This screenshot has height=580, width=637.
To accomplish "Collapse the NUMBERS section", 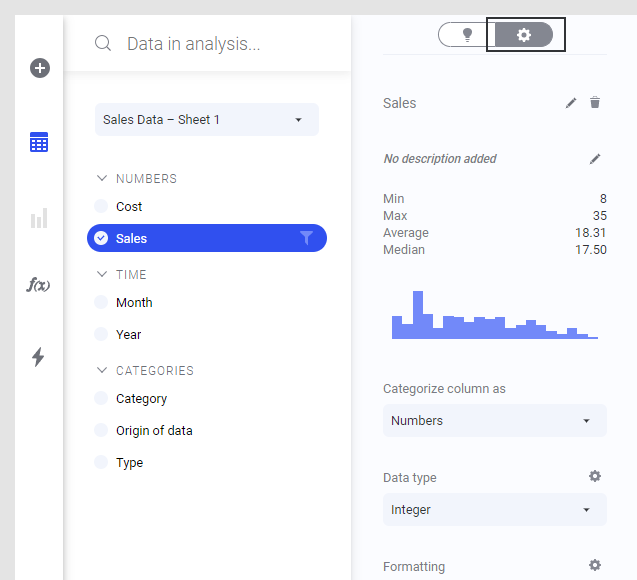I will (101, 178).
